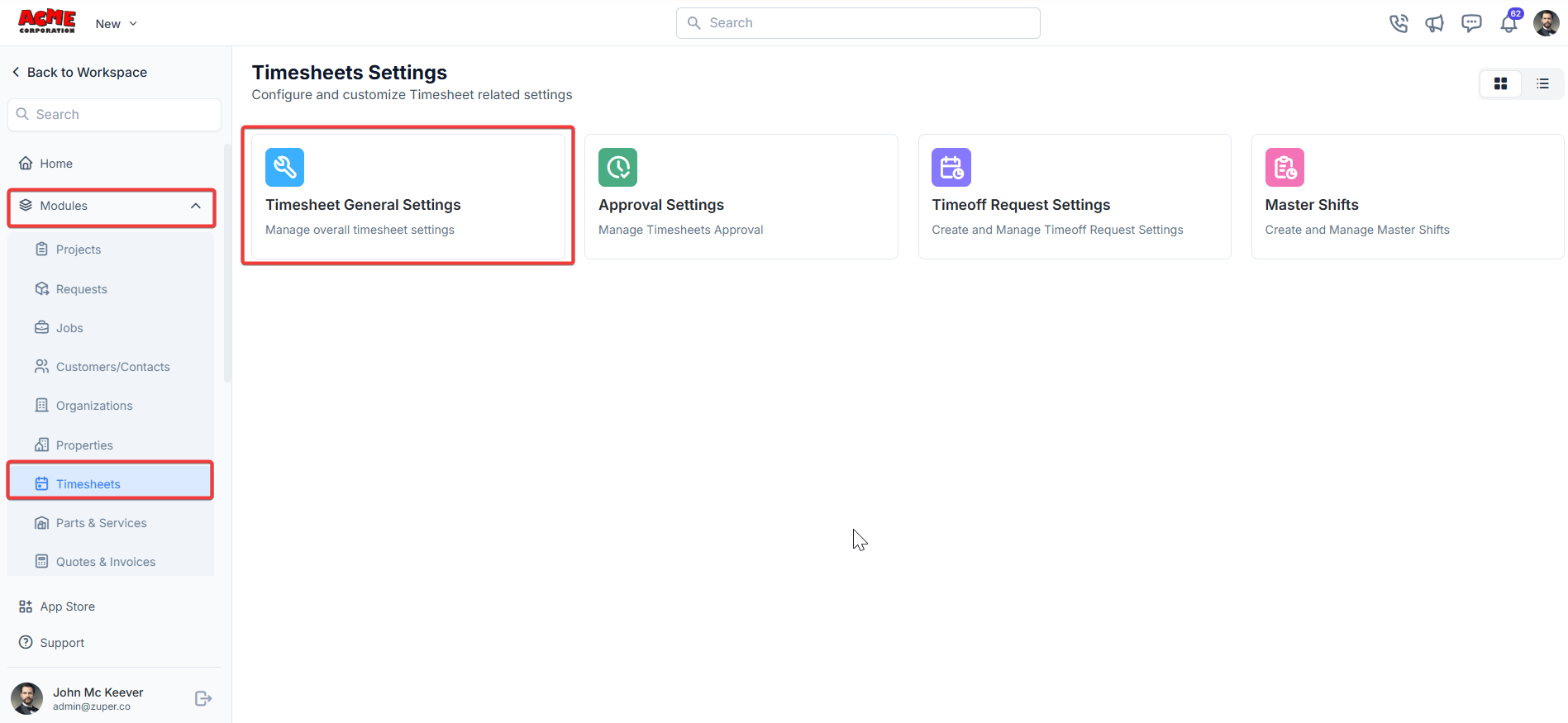Screen dimensions: 1568x723
Task: Click the App Store grid icon
Action: [26, 606]
